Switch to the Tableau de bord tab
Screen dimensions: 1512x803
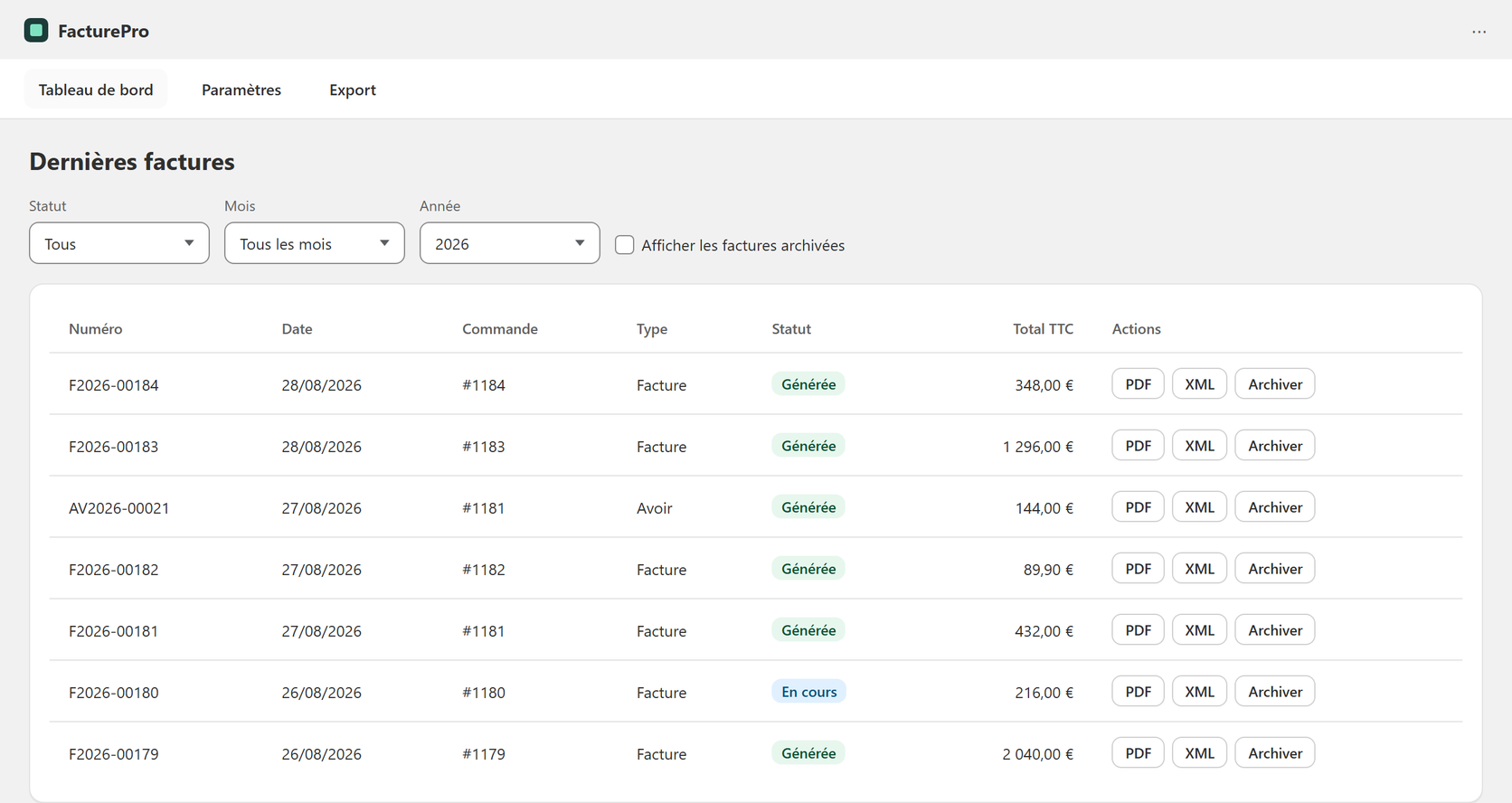coord(96,90)
